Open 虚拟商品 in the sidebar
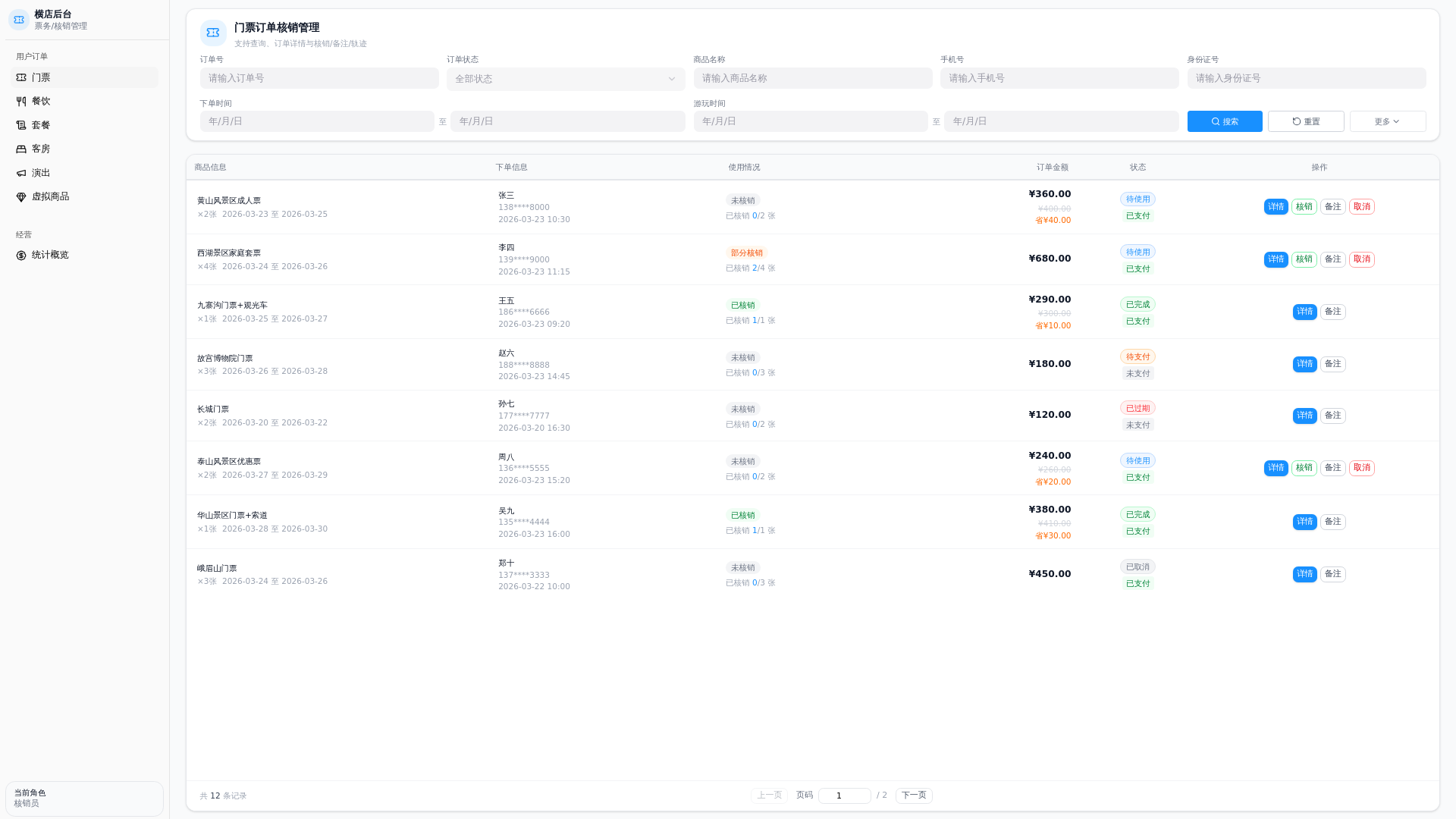This screenshot has width=1456, height=819. click(x=84, y=196)
